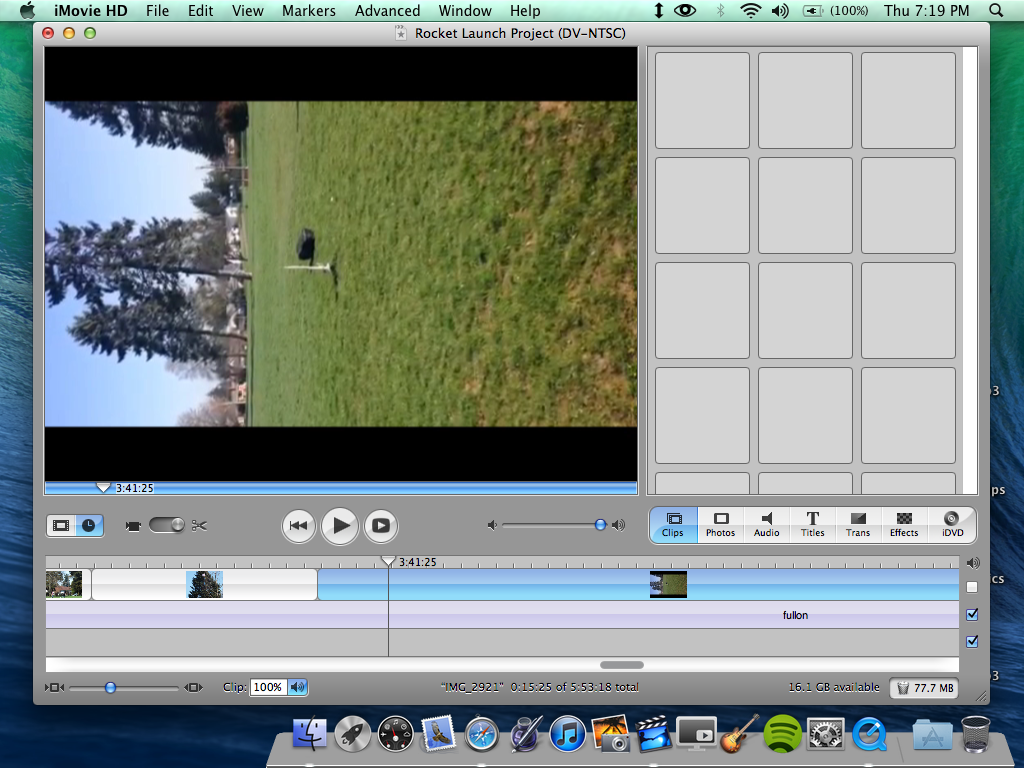This screenshot has height=768, width=1024.
Task: Switch to timeline viewer mode
Action: pyautogui.click(x=89, y=525)
